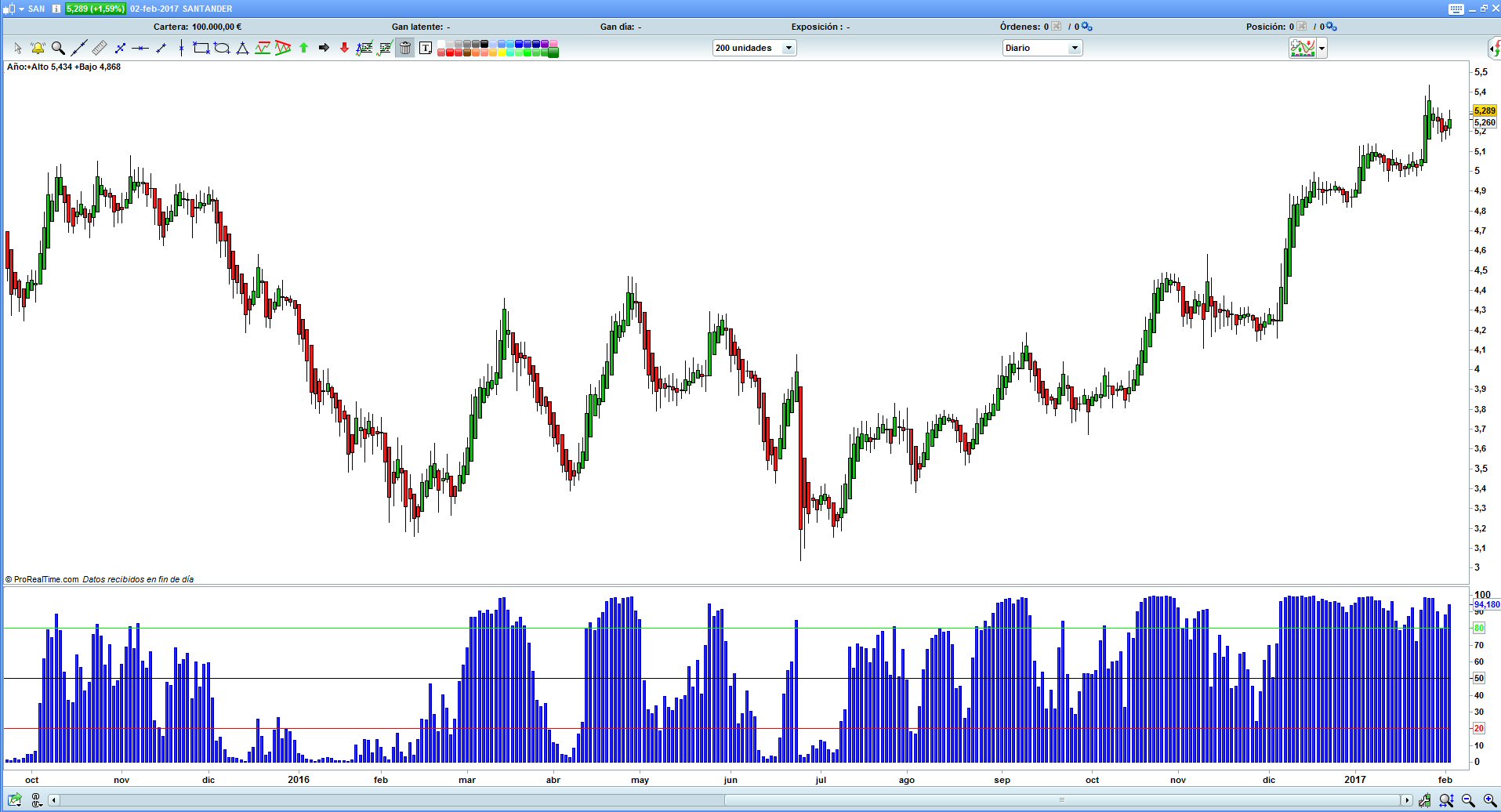Pick the bright red color swatch

[x=450, y=53]
